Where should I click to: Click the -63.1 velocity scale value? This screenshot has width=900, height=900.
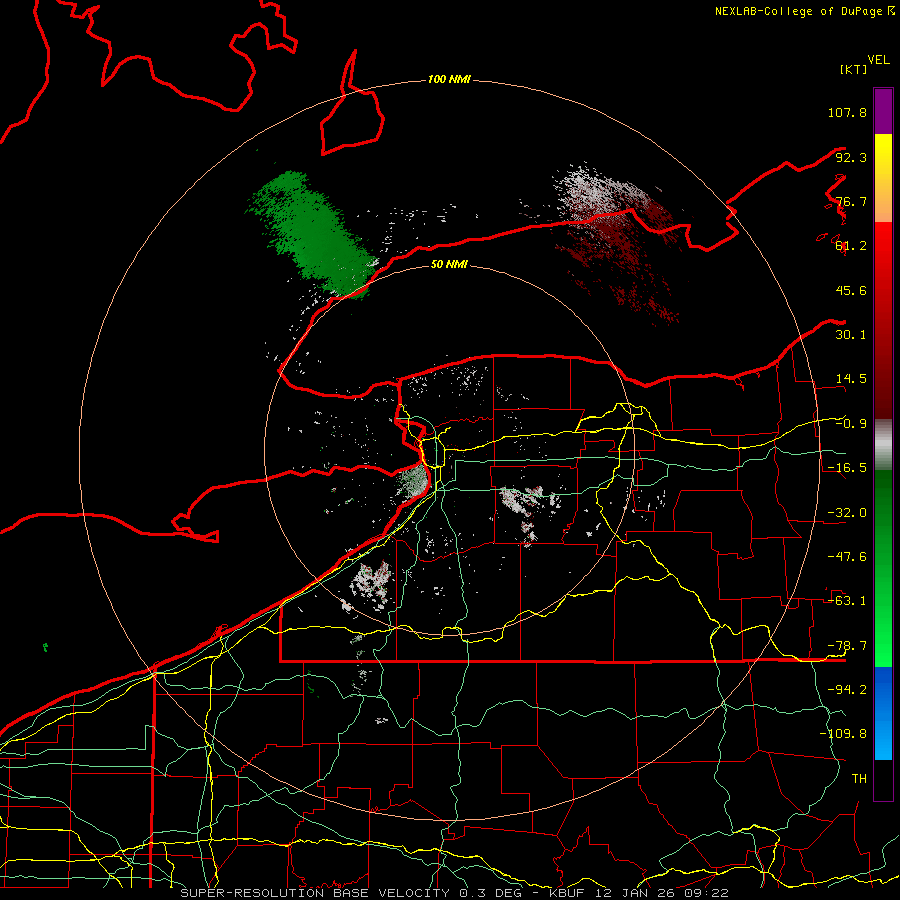(847, 601)
